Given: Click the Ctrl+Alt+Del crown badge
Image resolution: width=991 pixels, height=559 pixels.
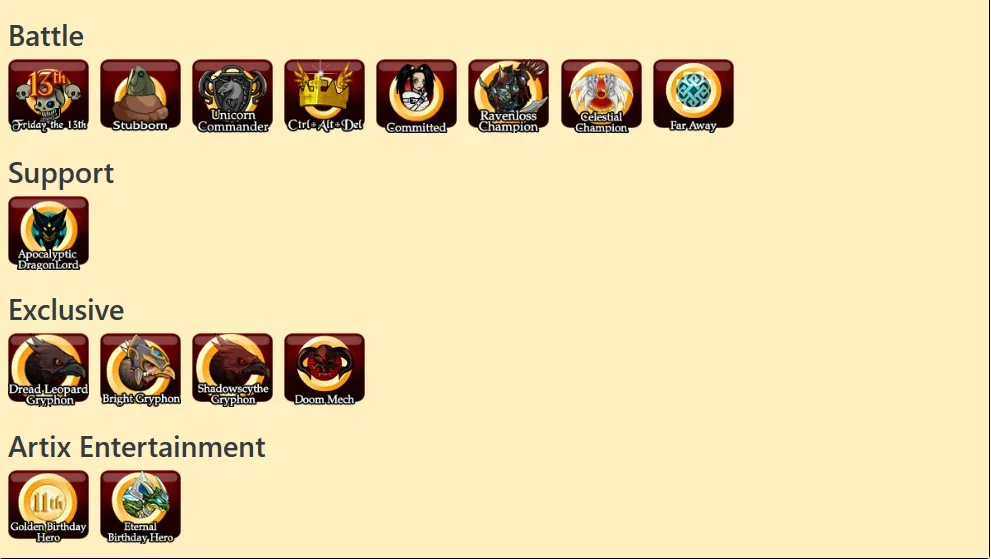Looking at the screenshot, I should click(324, 96).
